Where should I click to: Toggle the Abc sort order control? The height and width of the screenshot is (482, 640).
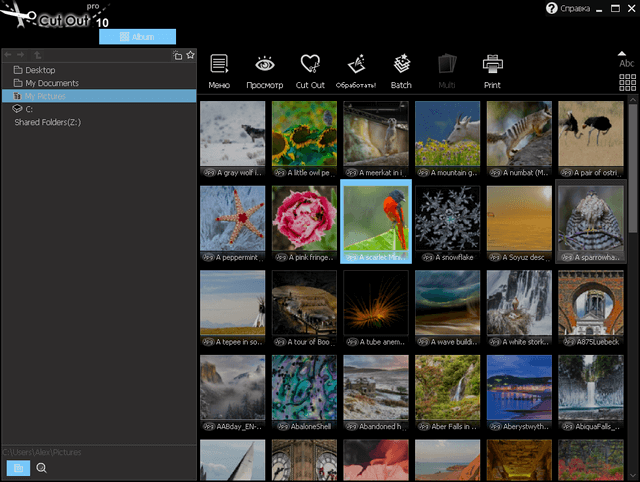(627, 59)
